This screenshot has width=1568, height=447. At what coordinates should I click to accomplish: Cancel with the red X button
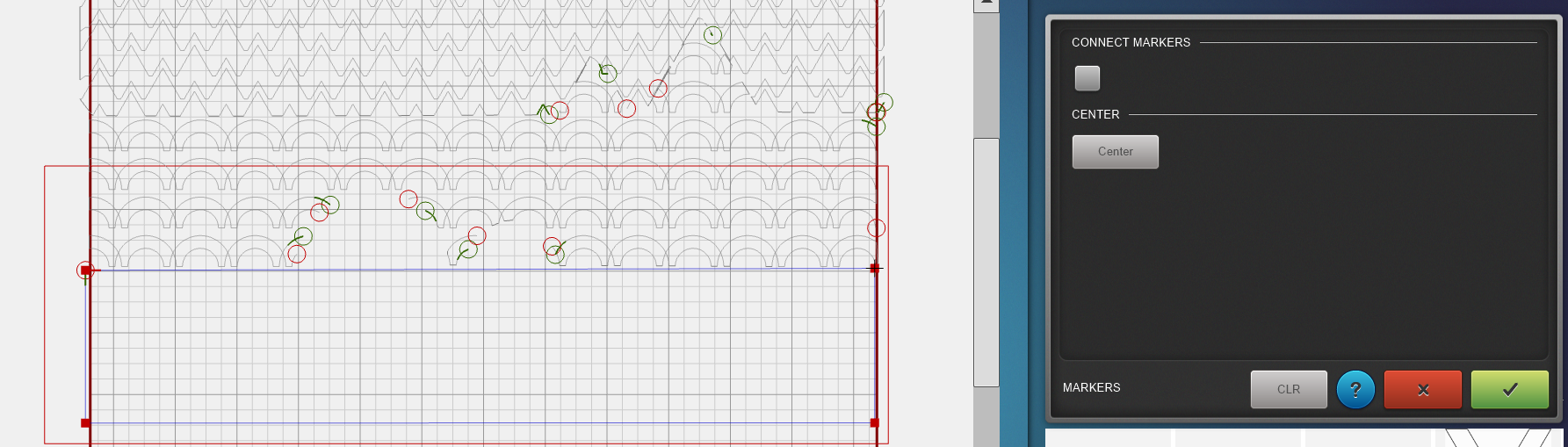tap(1422, 389)
